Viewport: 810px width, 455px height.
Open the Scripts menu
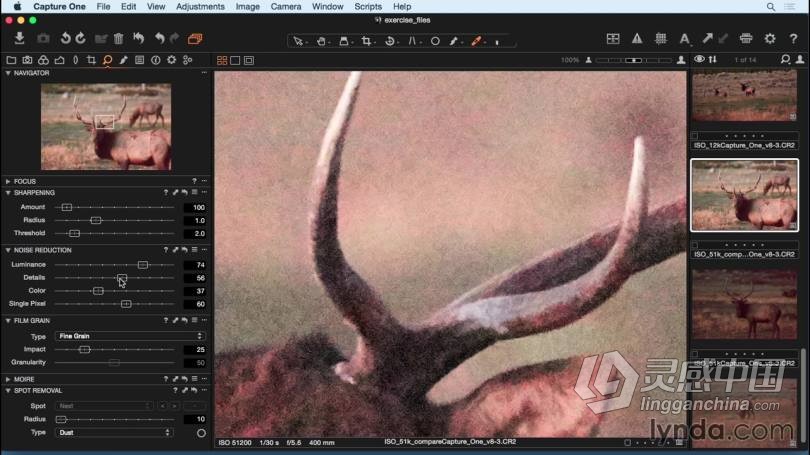(x=368, y=7)
